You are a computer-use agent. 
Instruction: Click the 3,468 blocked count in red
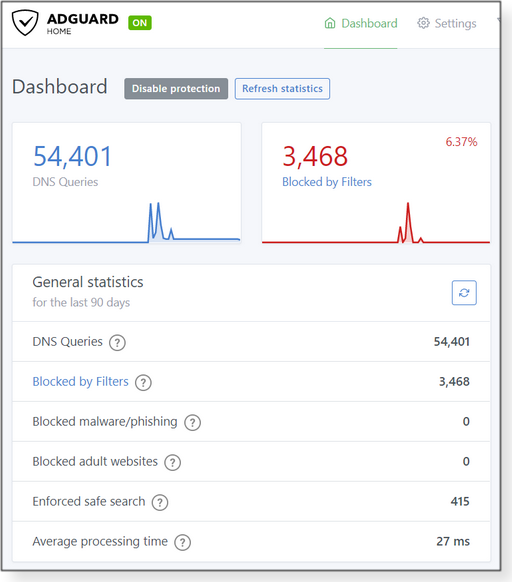(x=315, y=156)
